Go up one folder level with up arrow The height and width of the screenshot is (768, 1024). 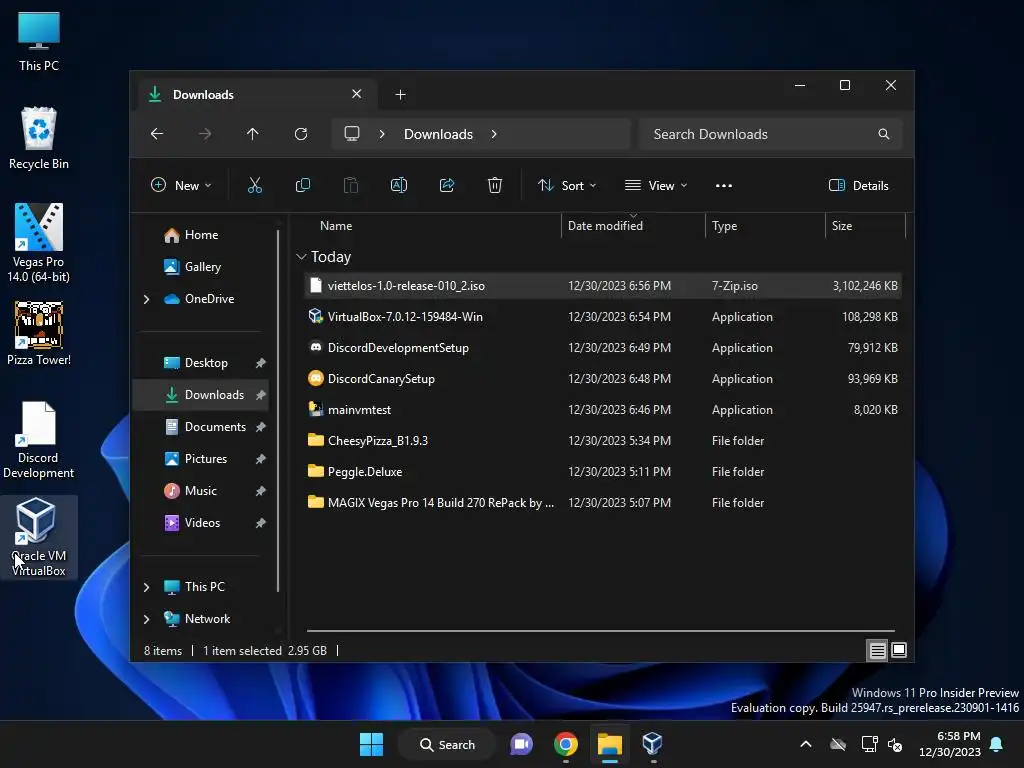pos(253,134)
